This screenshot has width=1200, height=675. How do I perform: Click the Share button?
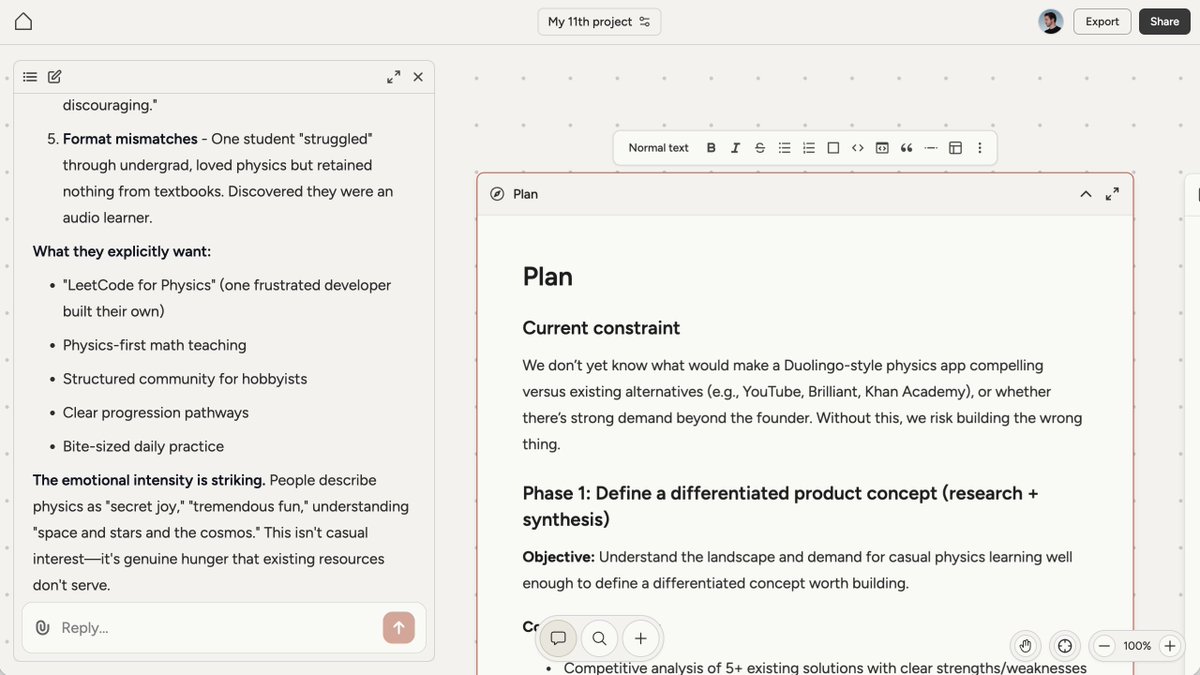pyautogui.click(x=1164, y=21)
